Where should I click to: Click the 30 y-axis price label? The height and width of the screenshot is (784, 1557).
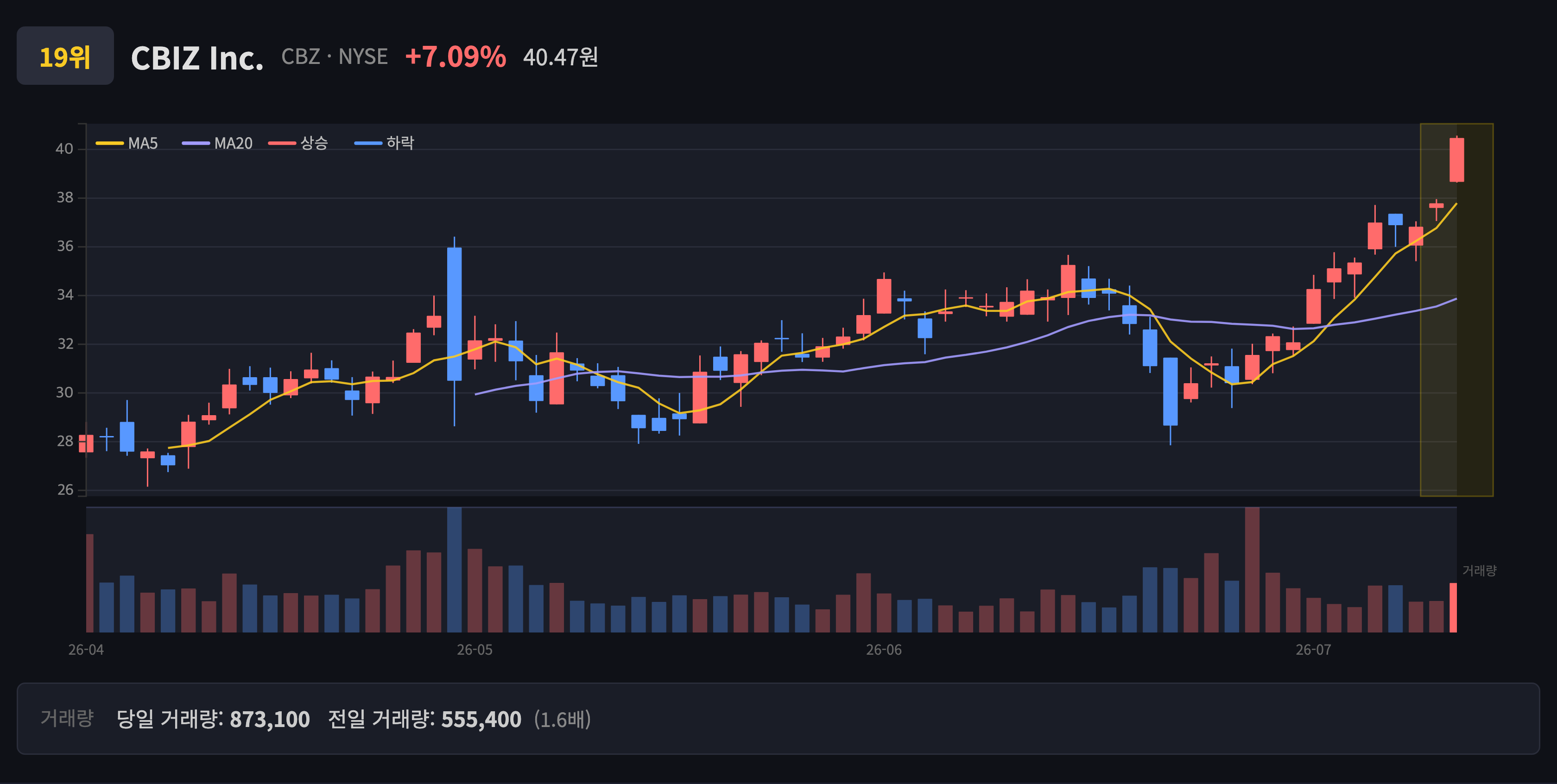[x=65, y=392]
